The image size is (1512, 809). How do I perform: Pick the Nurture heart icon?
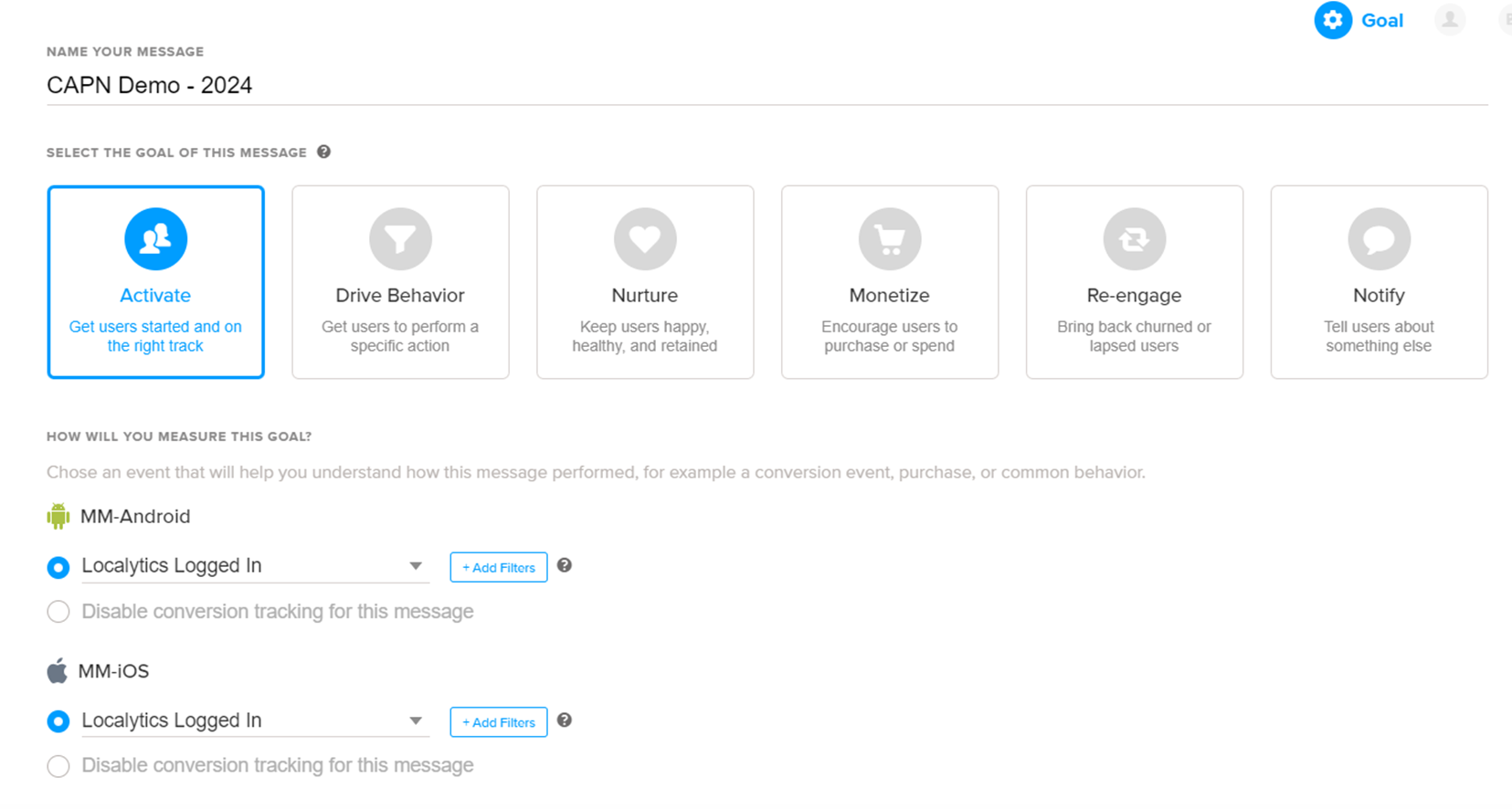pos(645,239)
